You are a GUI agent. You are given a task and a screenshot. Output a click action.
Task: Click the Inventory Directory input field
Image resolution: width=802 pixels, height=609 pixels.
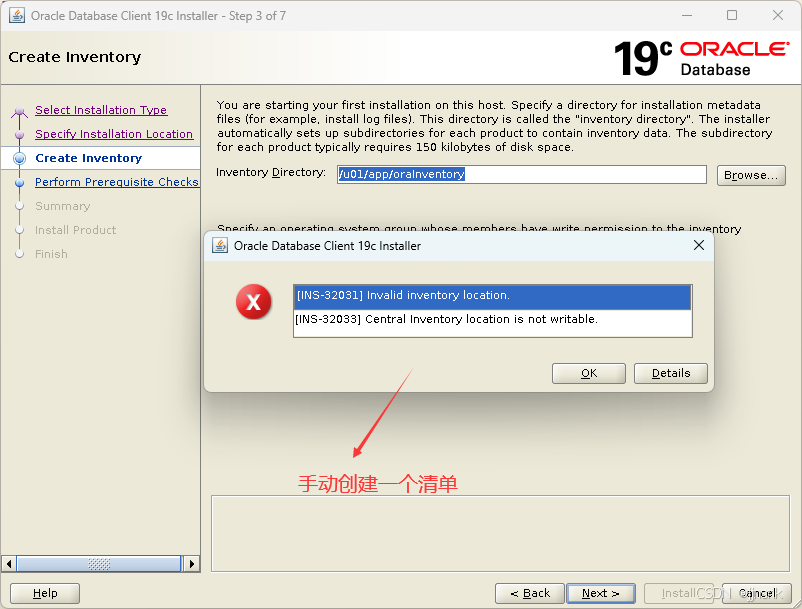coord(522,174)
